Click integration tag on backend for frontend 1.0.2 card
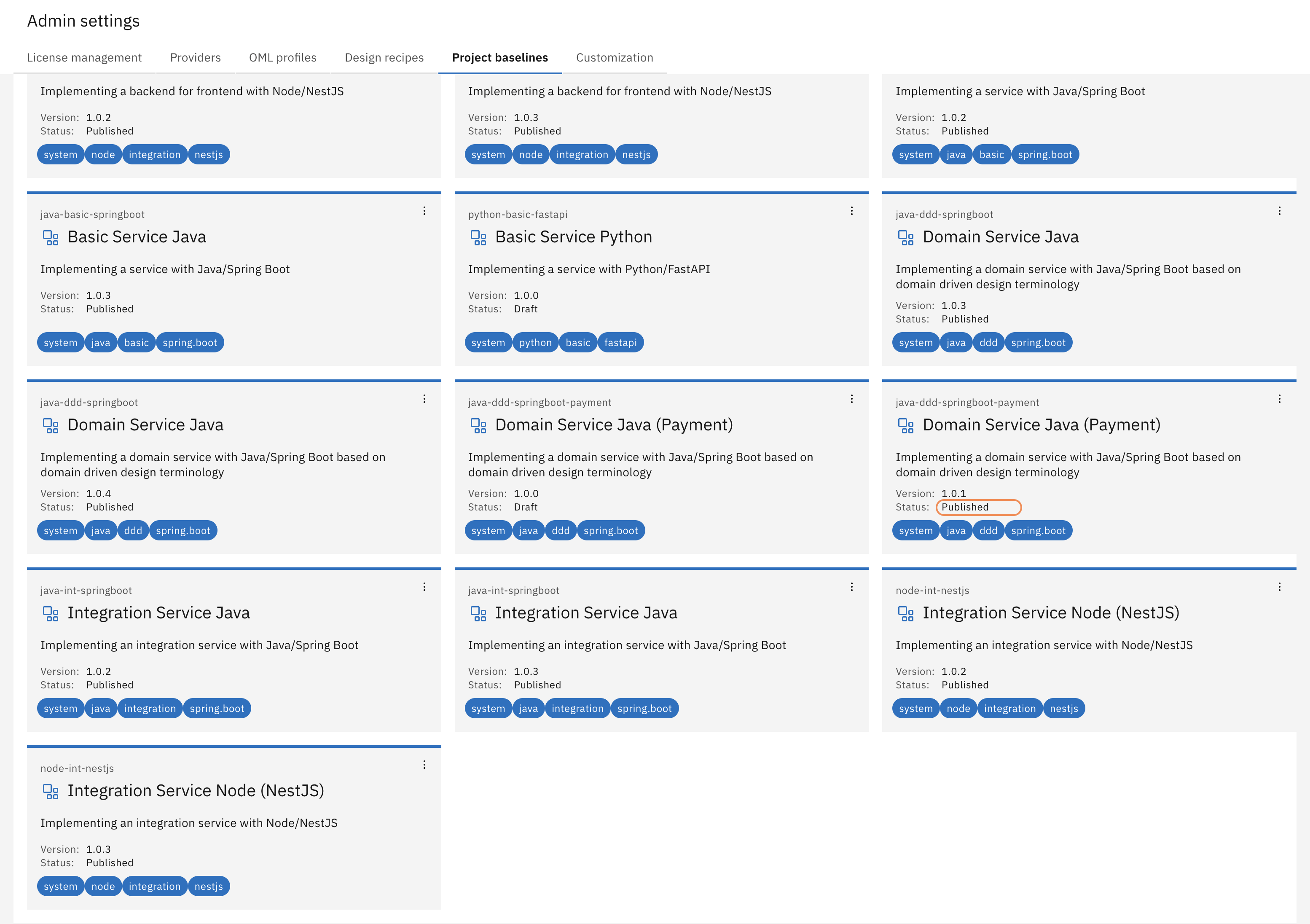The height and width of the screenshot is (924, 1310). 155,155
